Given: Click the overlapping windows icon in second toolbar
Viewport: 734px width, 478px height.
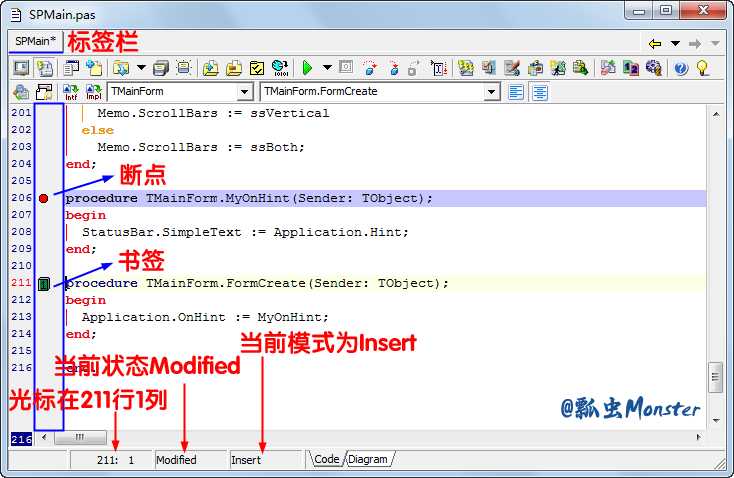Looking at the screenshot, I should click(x=44, y=92).
